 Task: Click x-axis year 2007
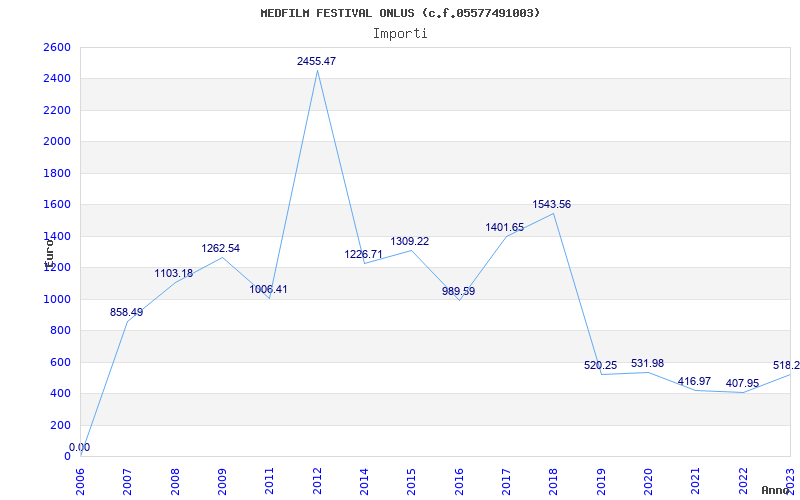click(127, 481)
